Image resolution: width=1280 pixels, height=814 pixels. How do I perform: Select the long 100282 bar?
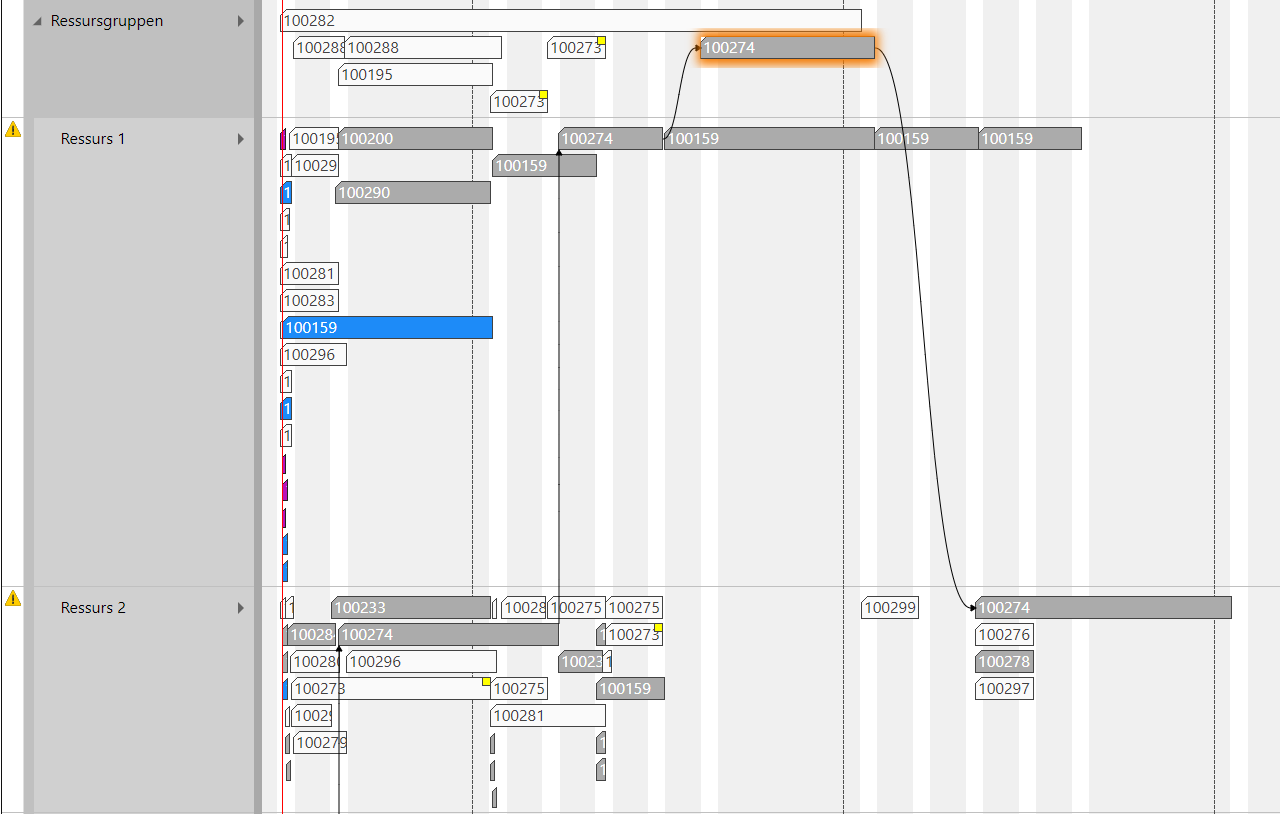570,20
